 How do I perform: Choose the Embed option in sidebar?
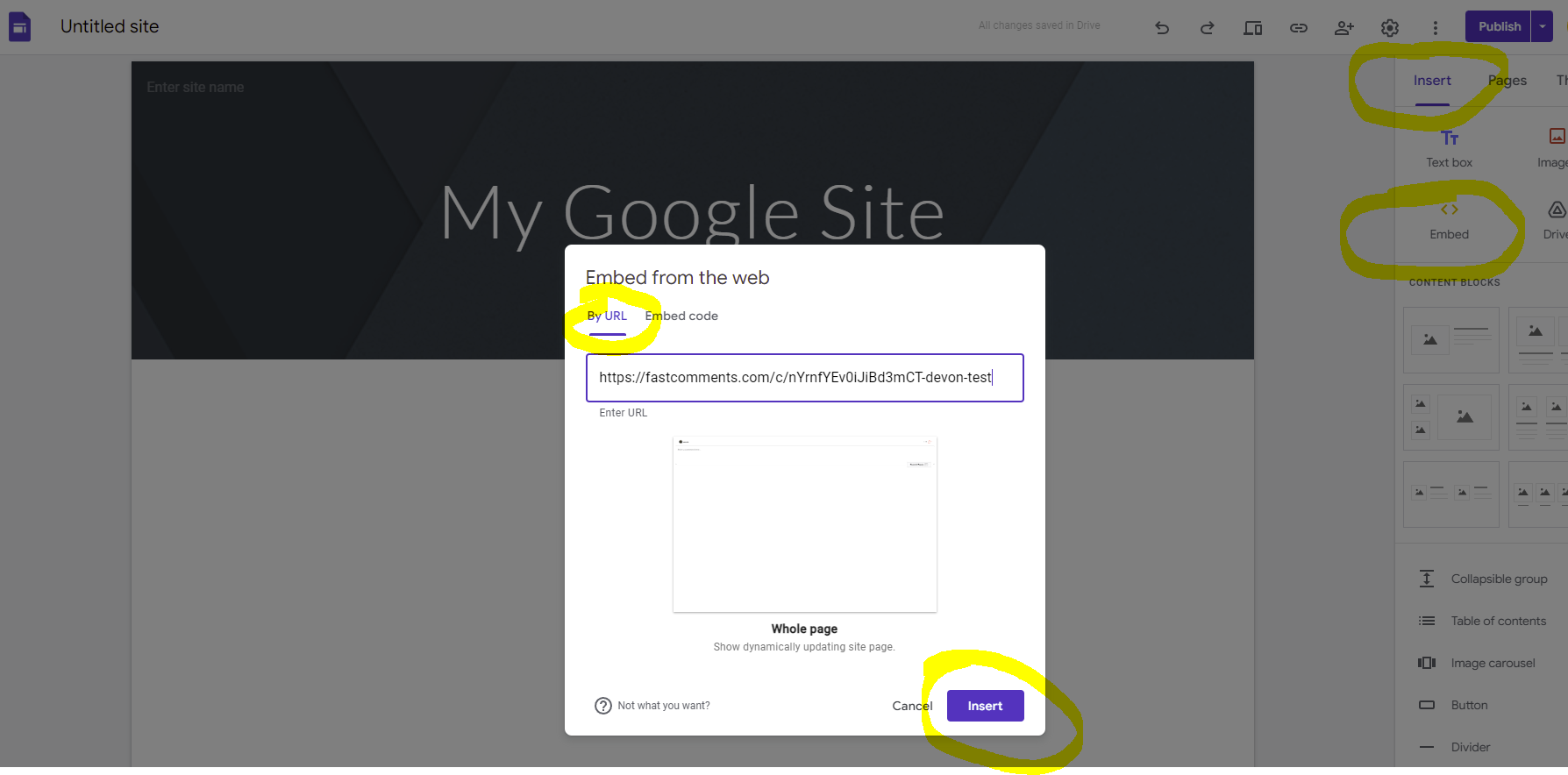[x=1449, y=221]
